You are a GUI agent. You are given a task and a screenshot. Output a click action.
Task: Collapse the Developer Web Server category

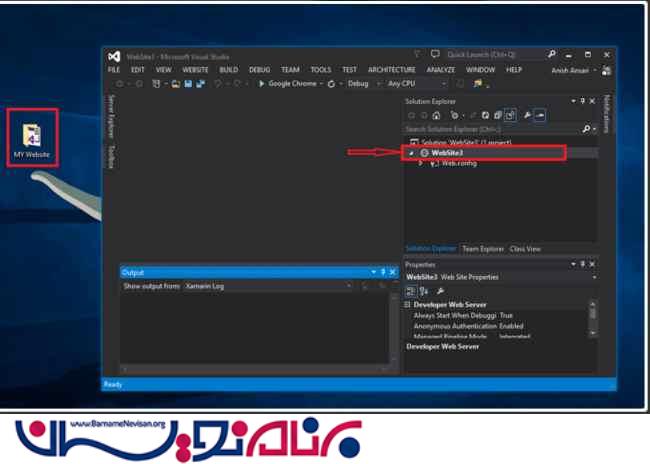(x=407, y=305)
